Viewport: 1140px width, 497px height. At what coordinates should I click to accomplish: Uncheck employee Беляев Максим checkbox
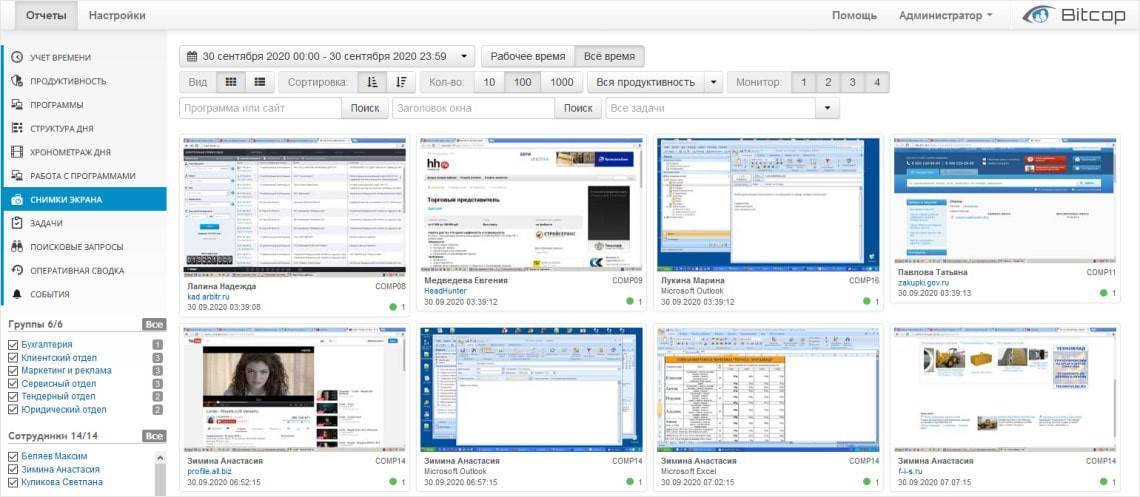coord(13,457)
